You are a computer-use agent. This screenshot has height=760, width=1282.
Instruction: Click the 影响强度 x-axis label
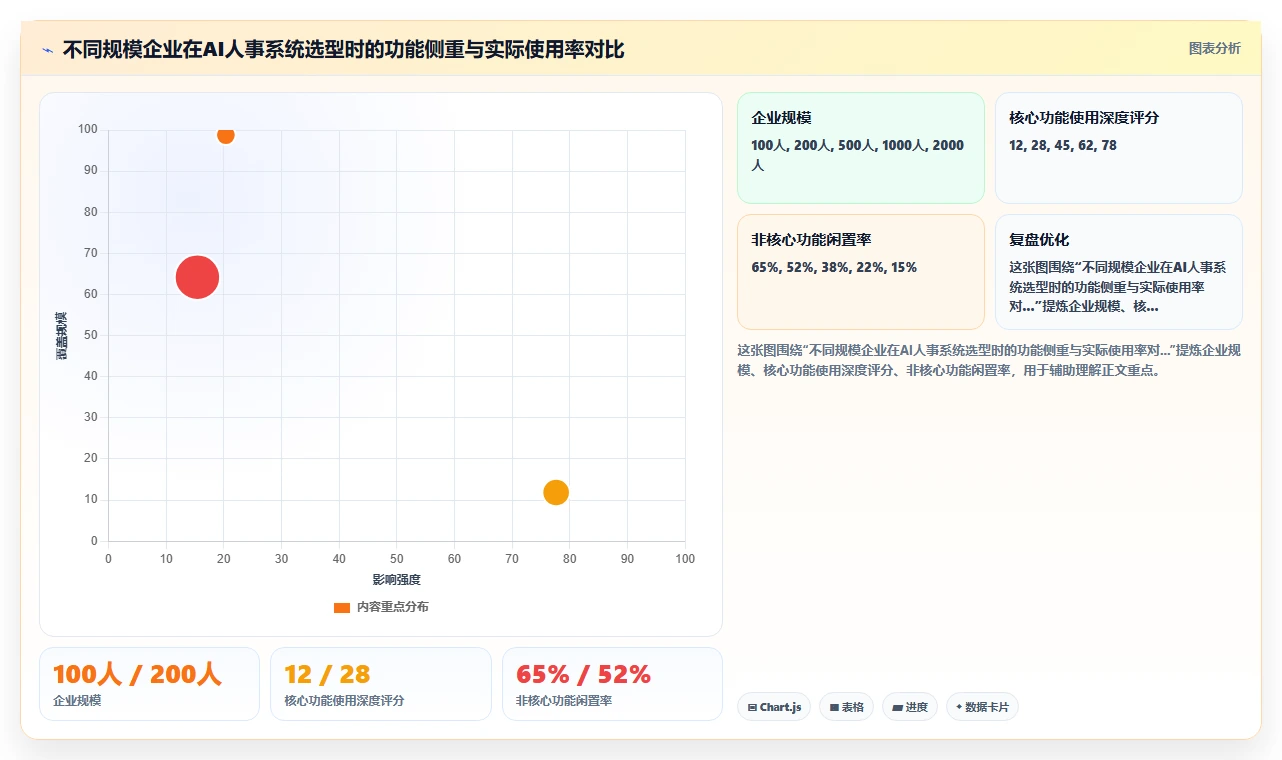[397, 580]
